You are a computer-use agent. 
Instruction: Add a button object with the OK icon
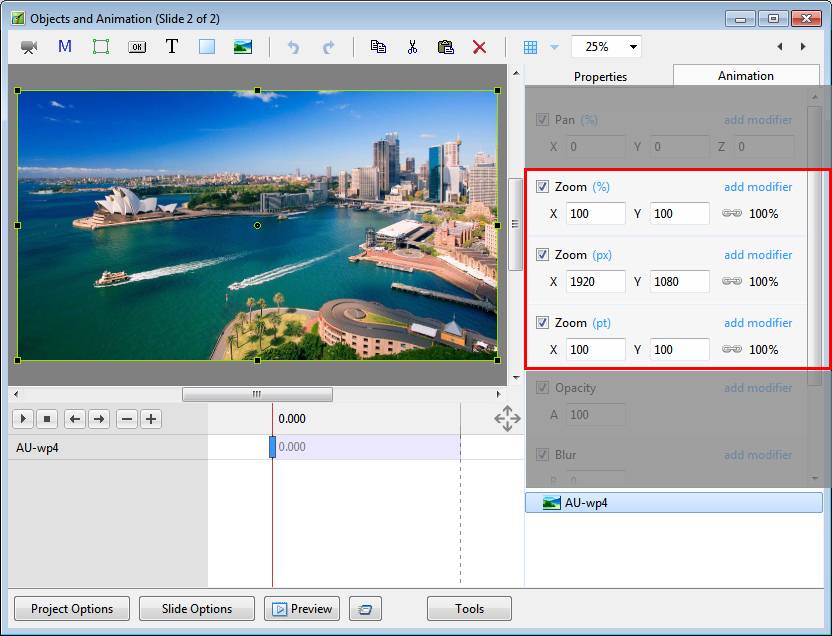[x=137, y=47]
